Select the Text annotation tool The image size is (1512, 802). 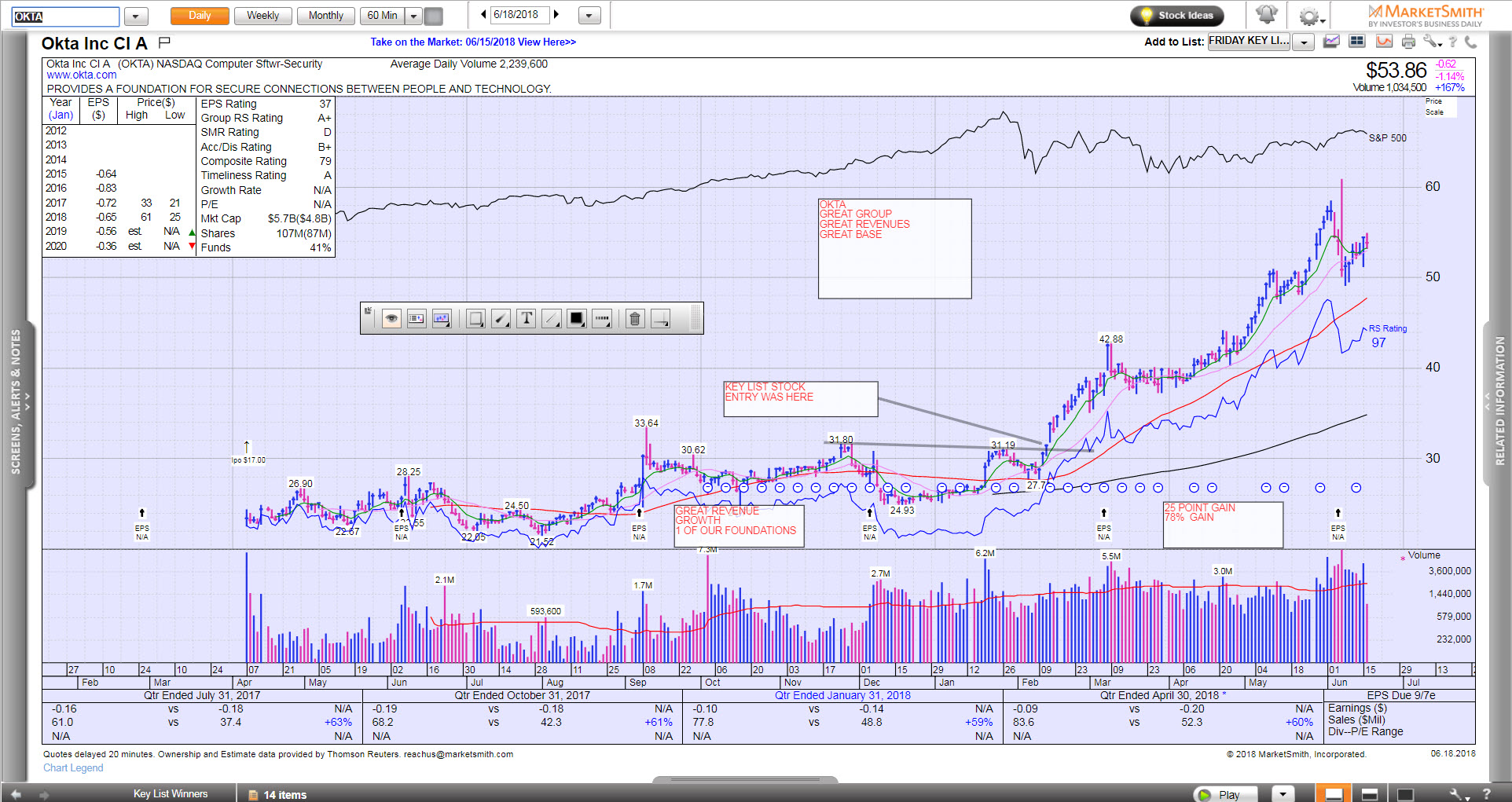527,318
